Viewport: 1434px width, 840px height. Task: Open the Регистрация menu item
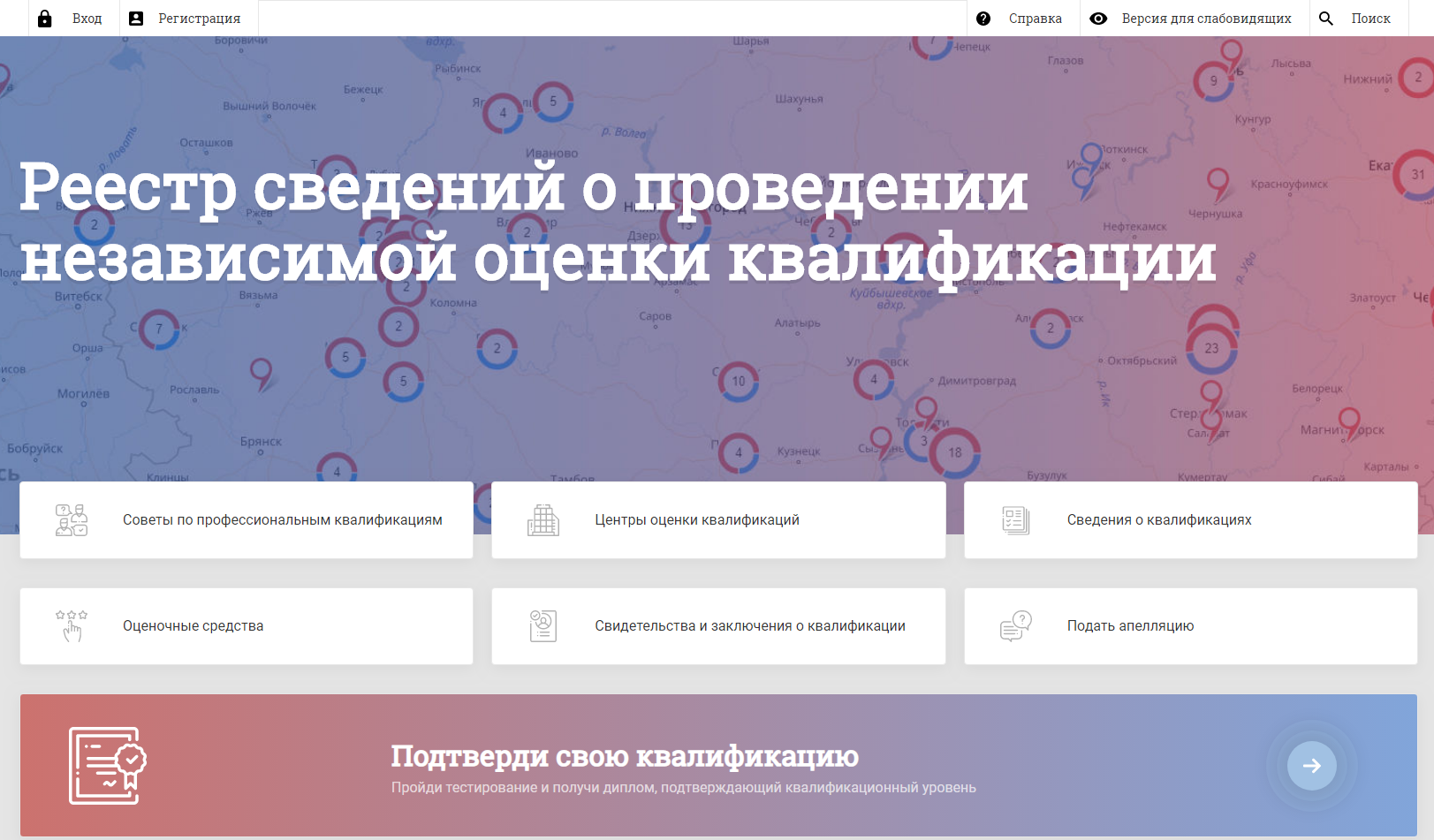click(x=199, y=19)
